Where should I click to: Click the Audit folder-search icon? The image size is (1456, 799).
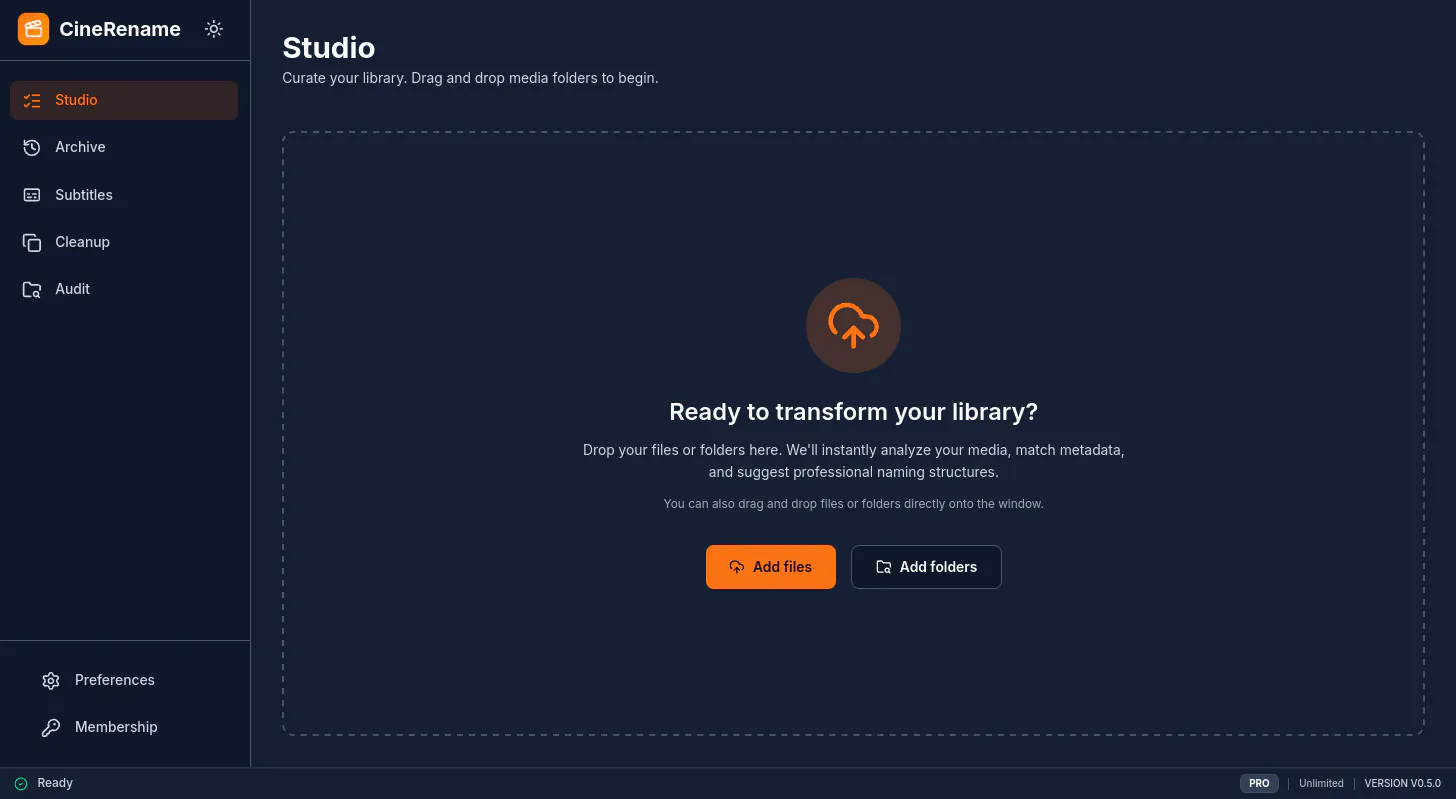tap(32, 289)
